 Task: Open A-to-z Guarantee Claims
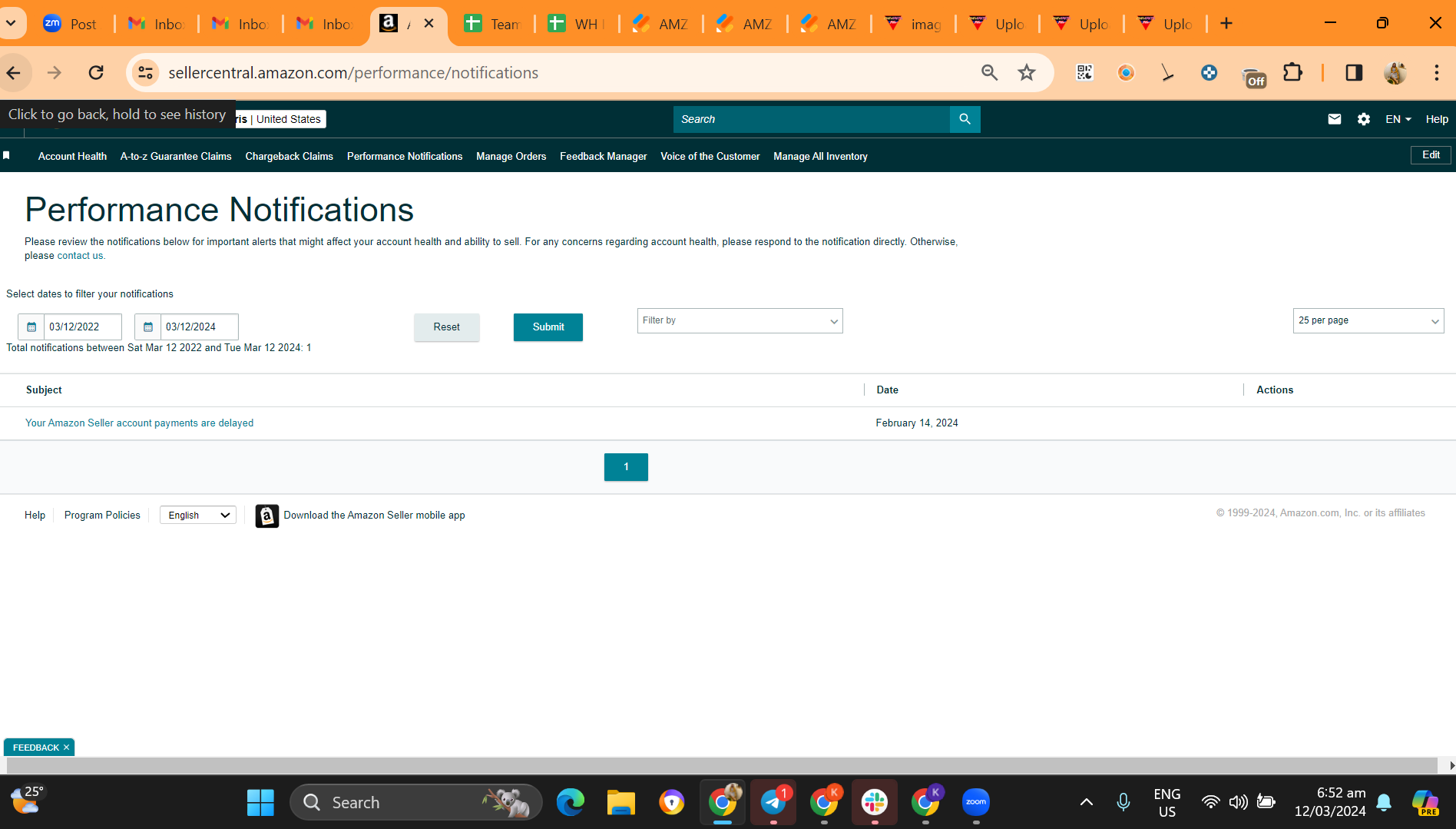pyautogui.click(x=176, y=156)
